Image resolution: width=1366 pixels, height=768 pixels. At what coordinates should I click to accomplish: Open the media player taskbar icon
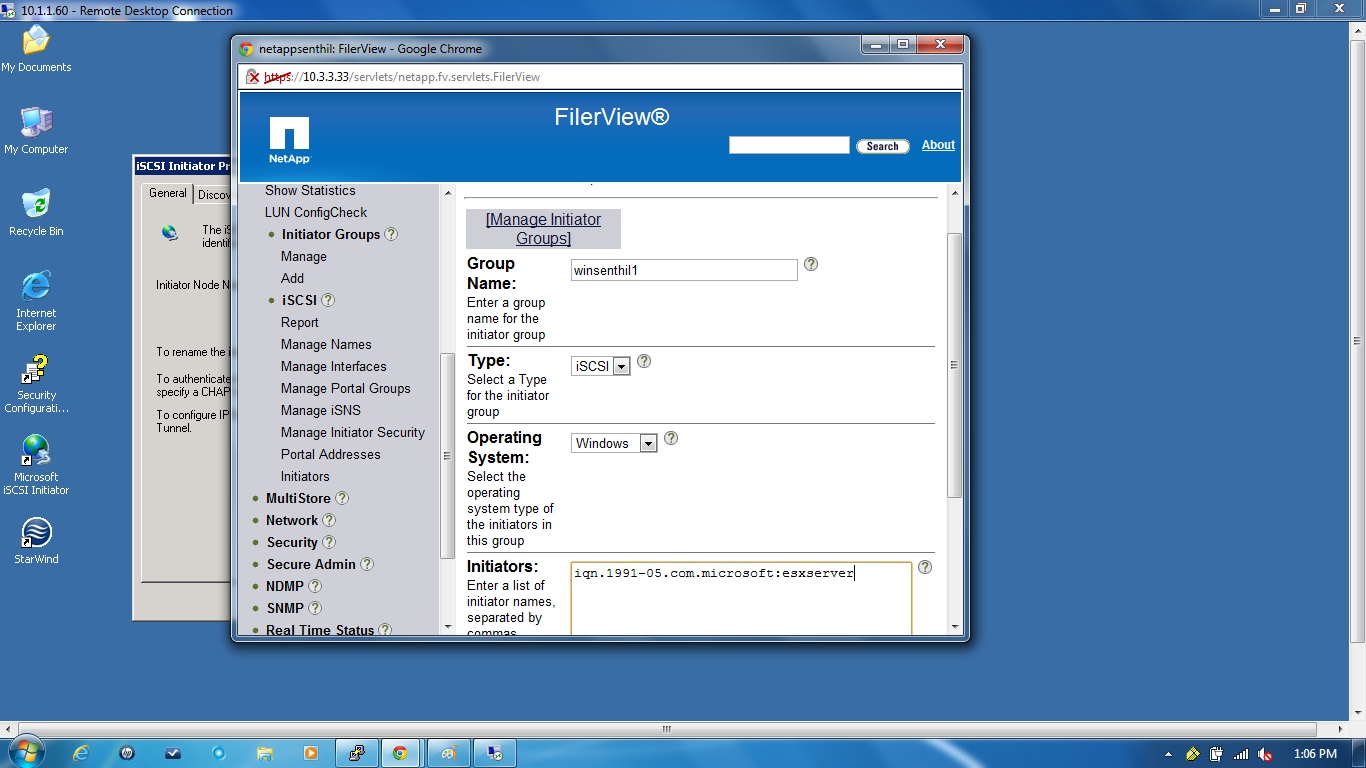[310, 753]
